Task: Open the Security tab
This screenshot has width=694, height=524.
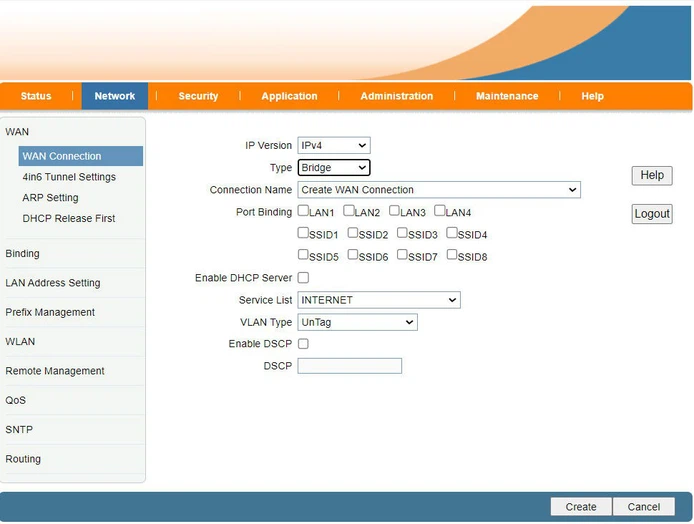Action: pos(198,96)
